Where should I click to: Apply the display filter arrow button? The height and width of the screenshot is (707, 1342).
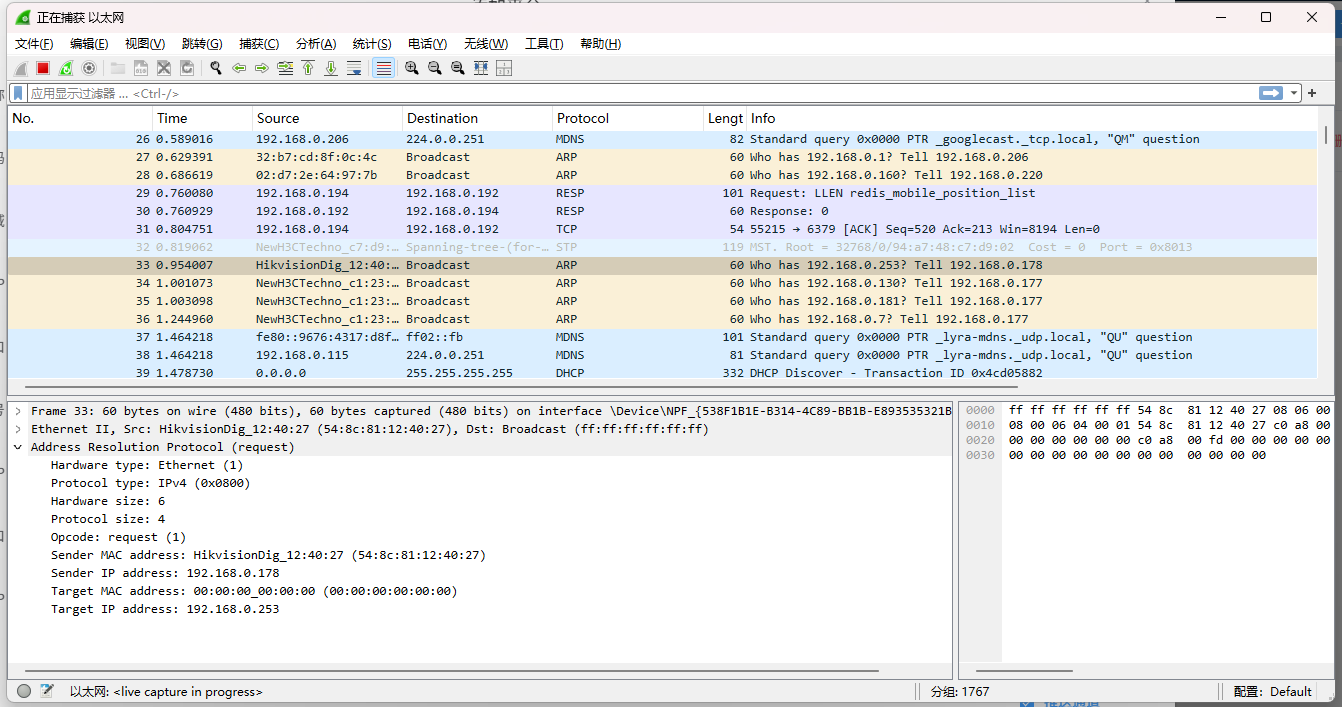pyautogui.click(x=1271, y=93)
